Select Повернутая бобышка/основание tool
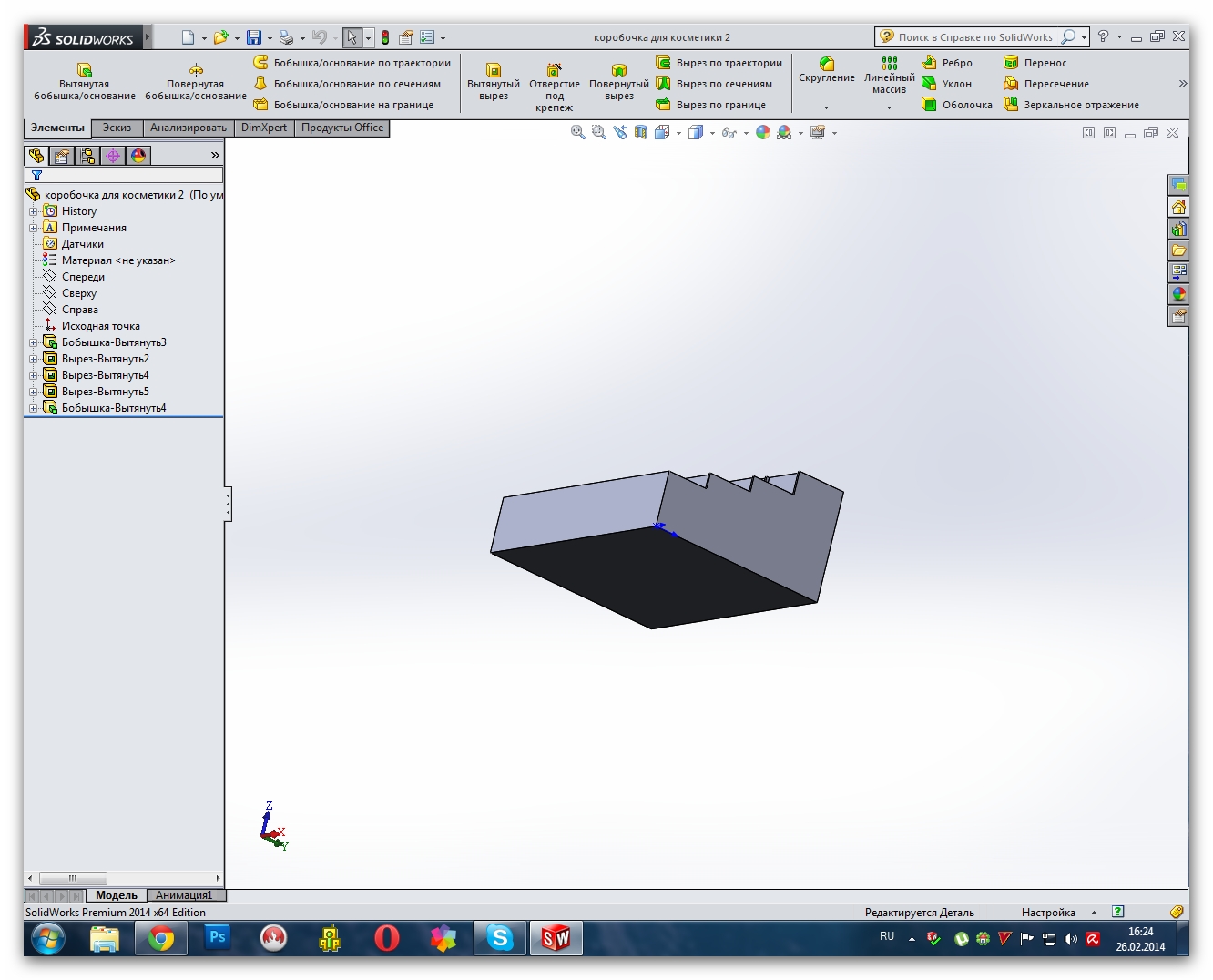 click(x=196, y=82)
